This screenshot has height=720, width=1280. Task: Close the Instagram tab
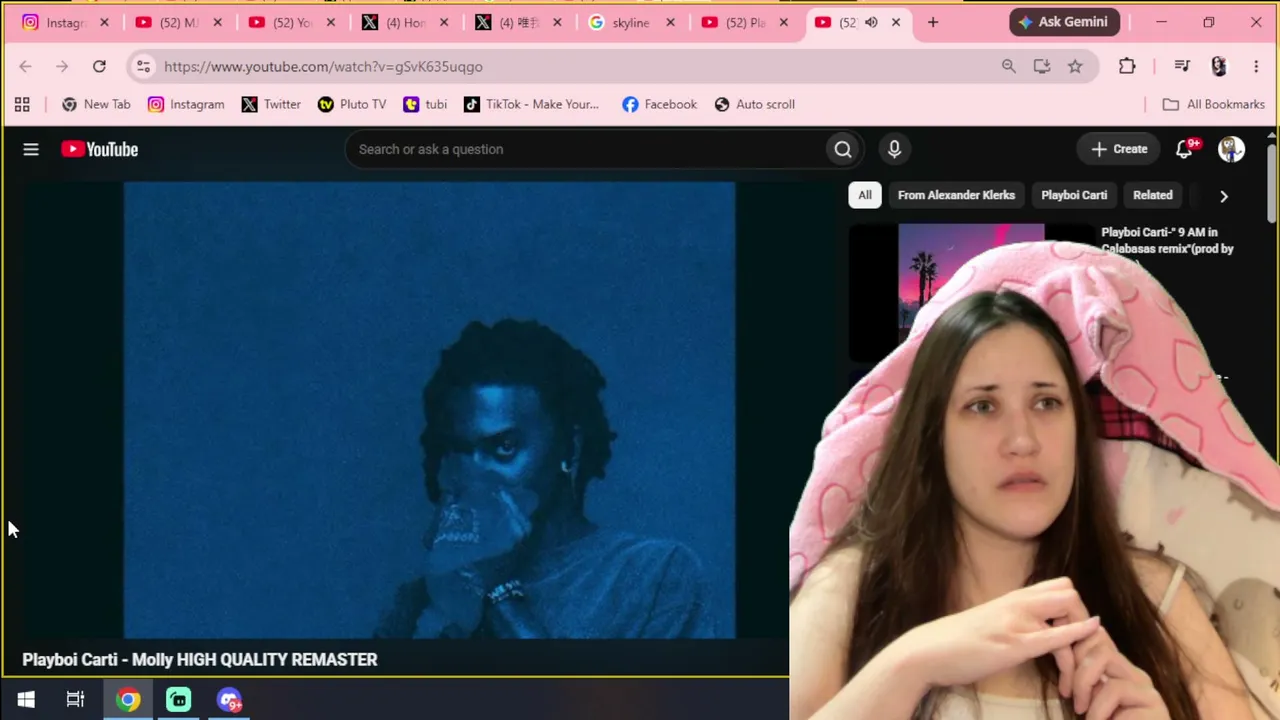(104, 22)
